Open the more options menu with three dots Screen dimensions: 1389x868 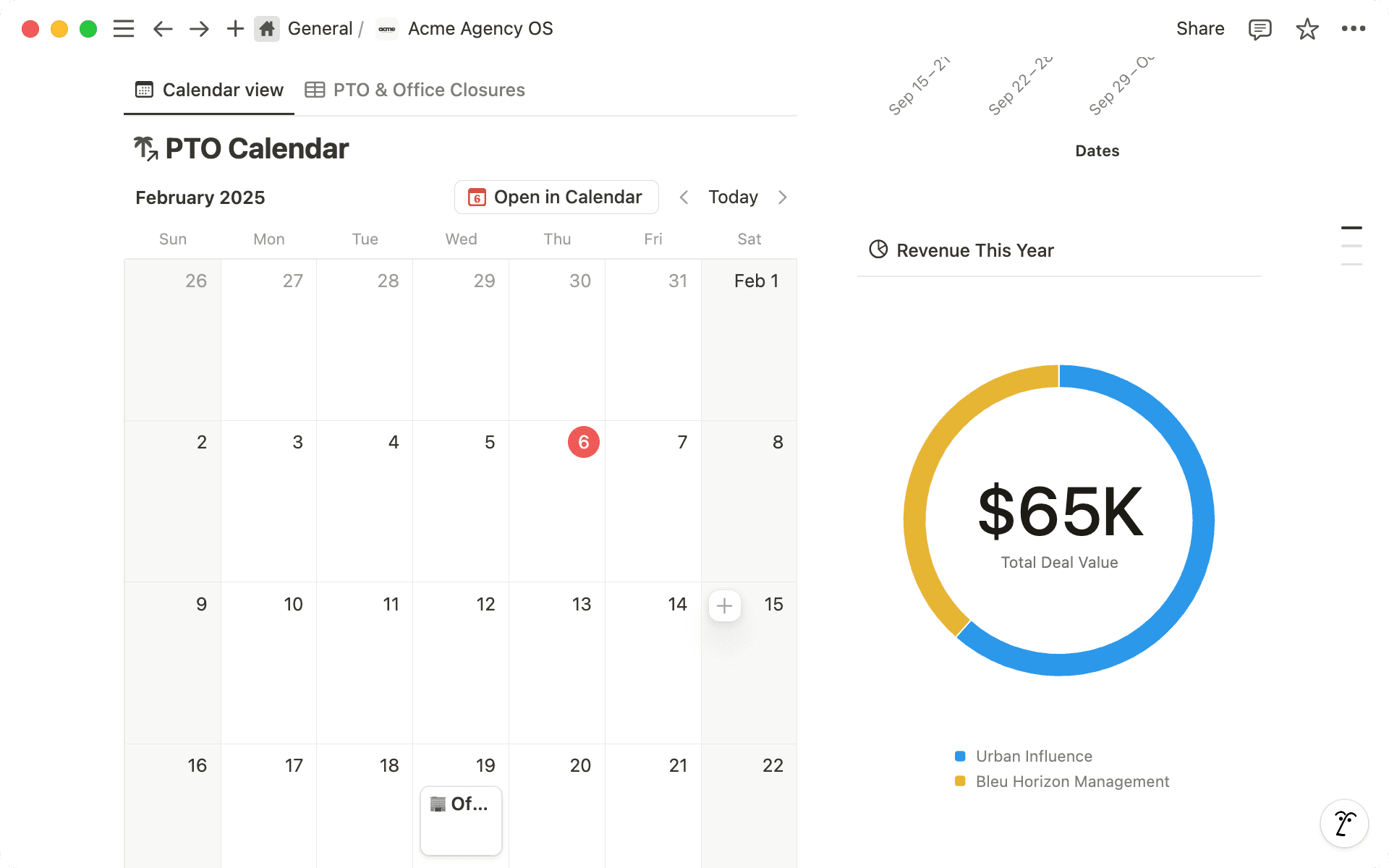click(1354, 28)
